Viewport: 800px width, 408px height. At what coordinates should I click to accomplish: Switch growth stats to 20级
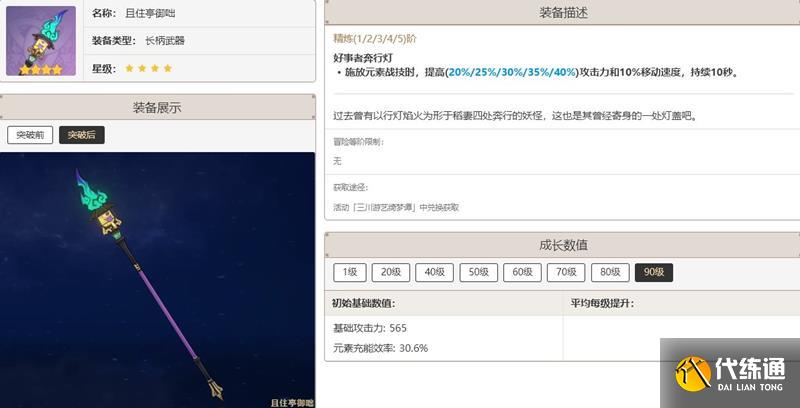pyautogui.click(x=391, y=272)
